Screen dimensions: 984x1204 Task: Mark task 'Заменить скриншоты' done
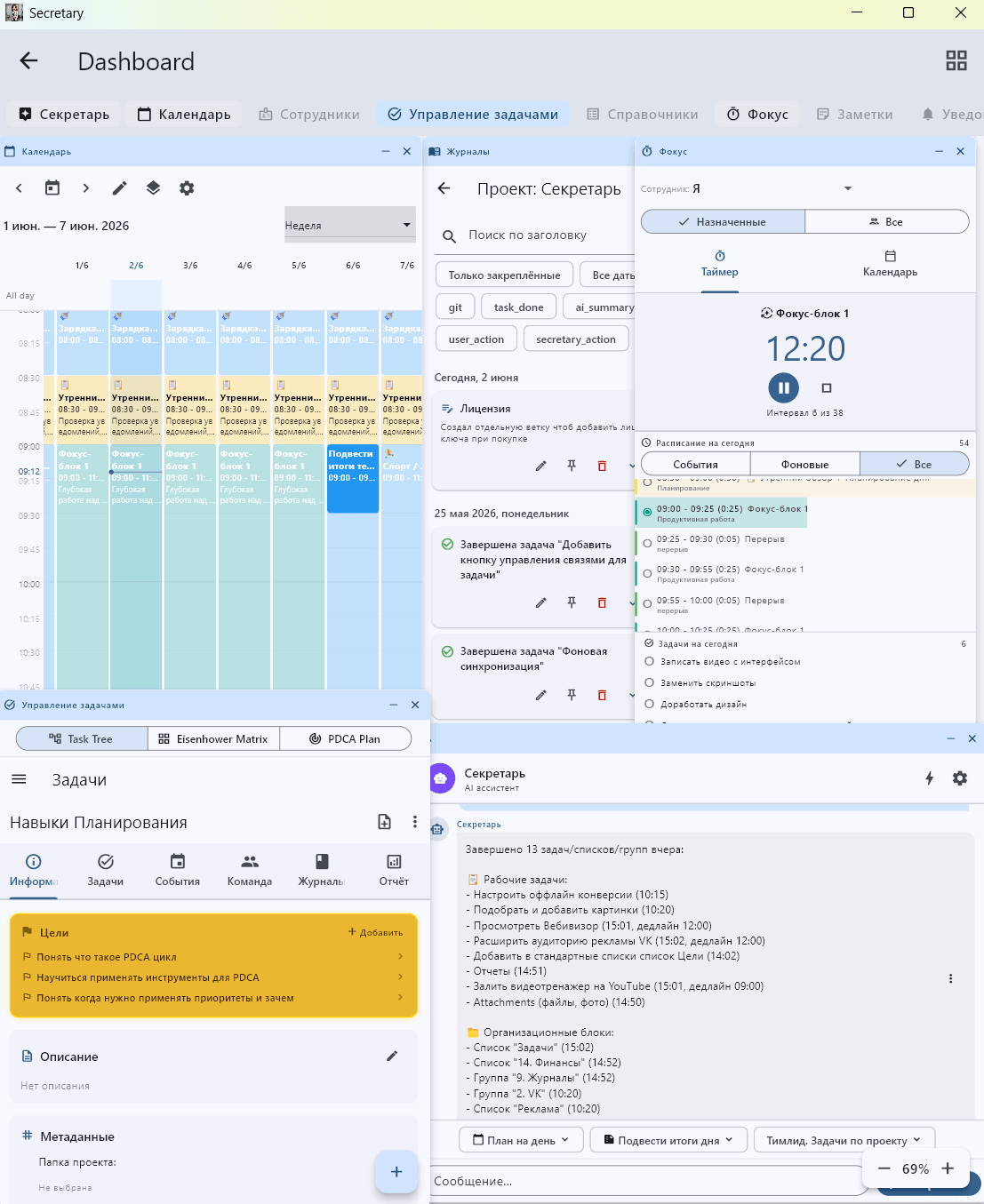point(650,683)
